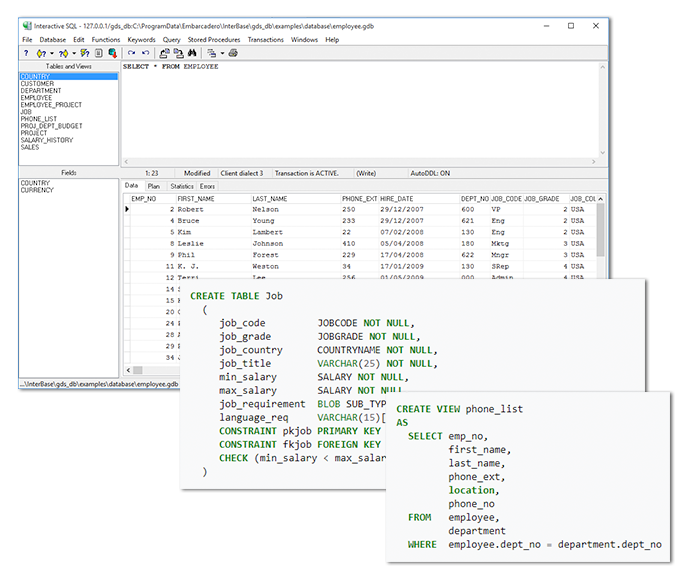Click the blue counter-clockwise curved arrow icon

146,53
